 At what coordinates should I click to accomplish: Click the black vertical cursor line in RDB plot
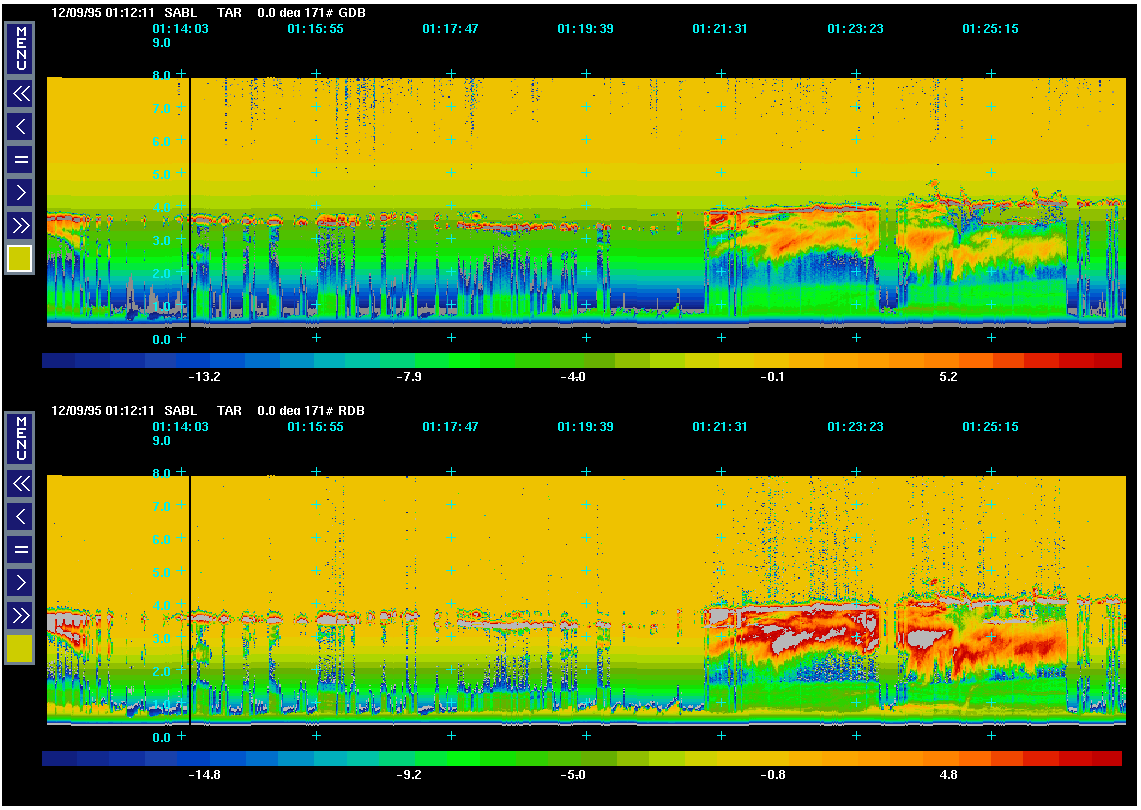pos(189,600)
